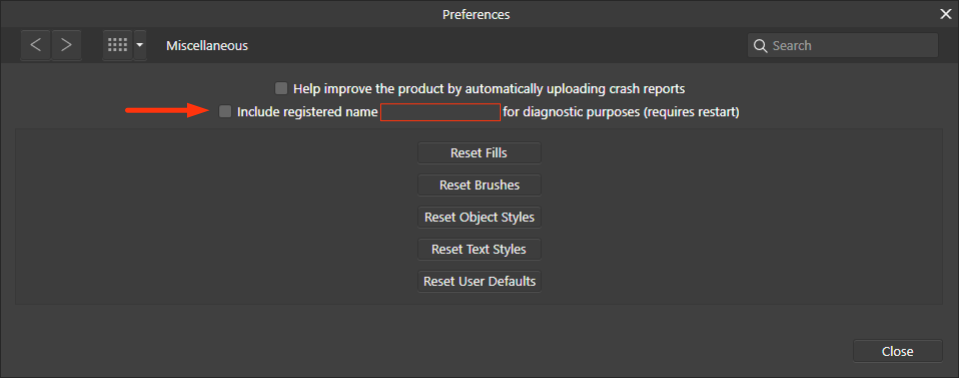The height and width of the screenshot is (378, 959).
Task: Show all preference categories grid
Action: click(117, 45)
